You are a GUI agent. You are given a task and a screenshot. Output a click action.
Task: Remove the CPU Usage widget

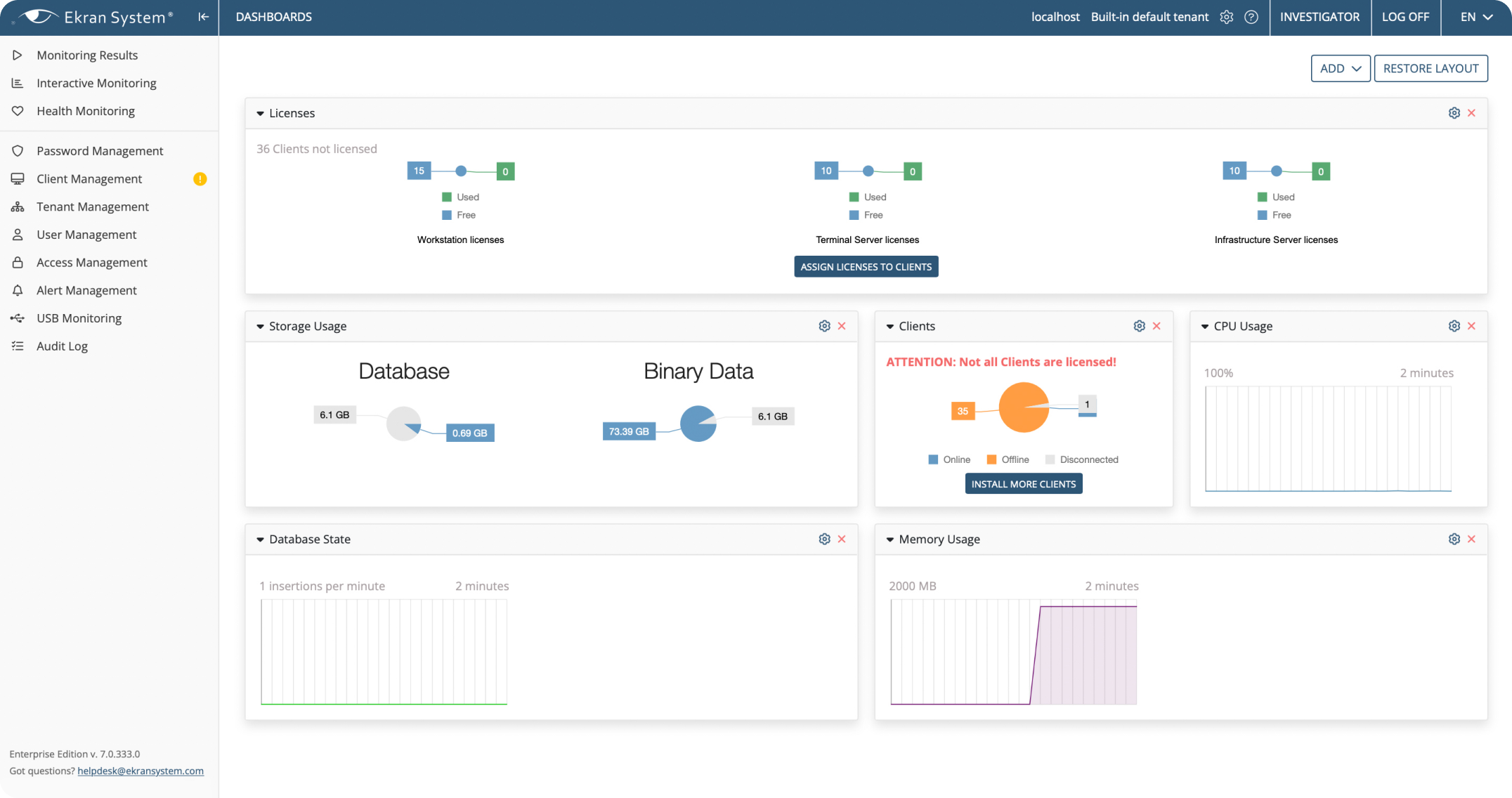click(x=1472, y=326)
